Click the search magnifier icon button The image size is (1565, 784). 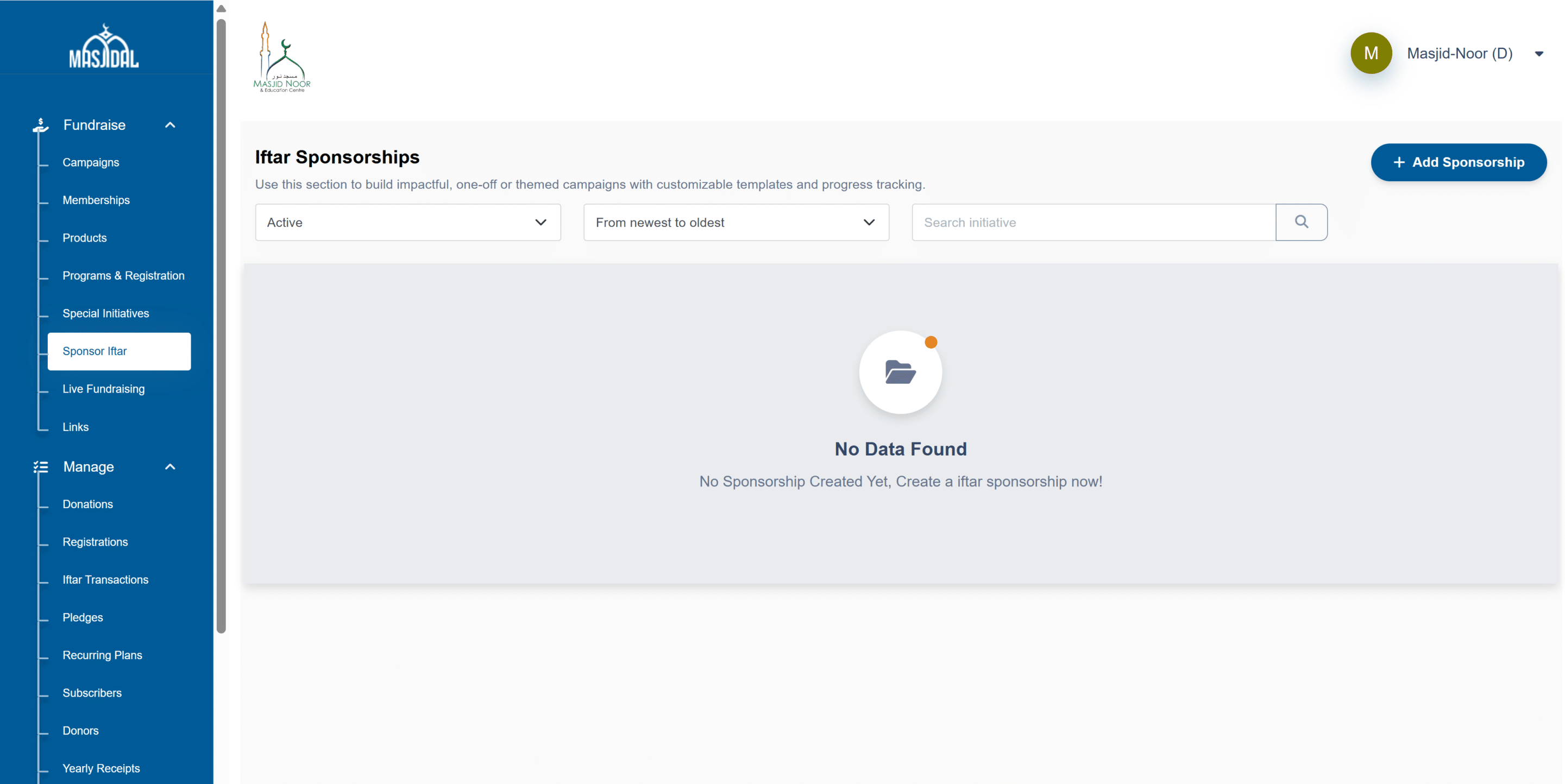1300,222
